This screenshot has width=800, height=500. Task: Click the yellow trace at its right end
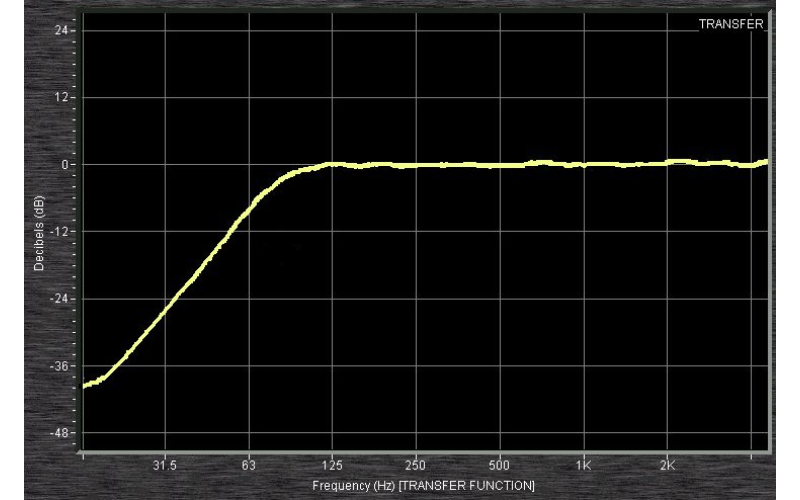click(766, 162)
